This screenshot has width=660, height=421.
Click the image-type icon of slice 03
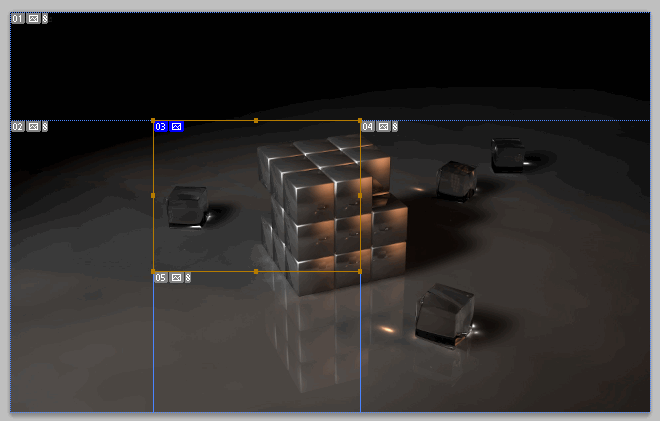point(176,127)
